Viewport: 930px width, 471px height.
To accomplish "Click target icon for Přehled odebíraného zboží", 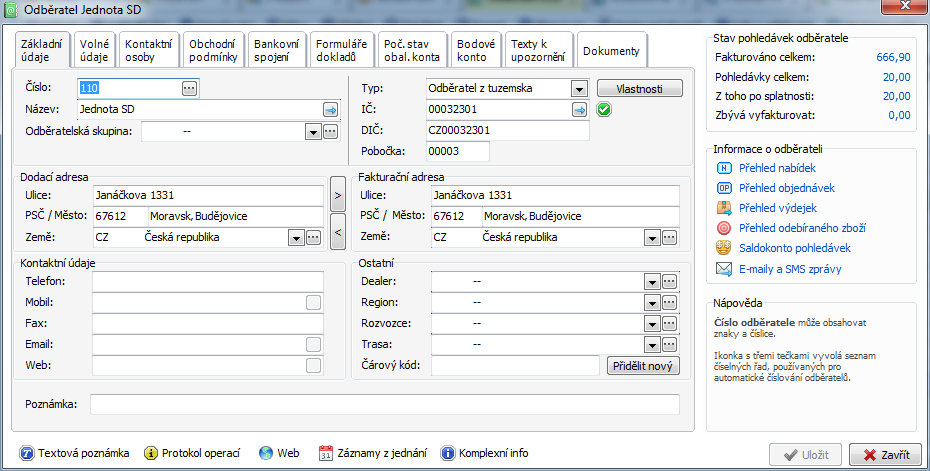I will (x=724, y=228).
